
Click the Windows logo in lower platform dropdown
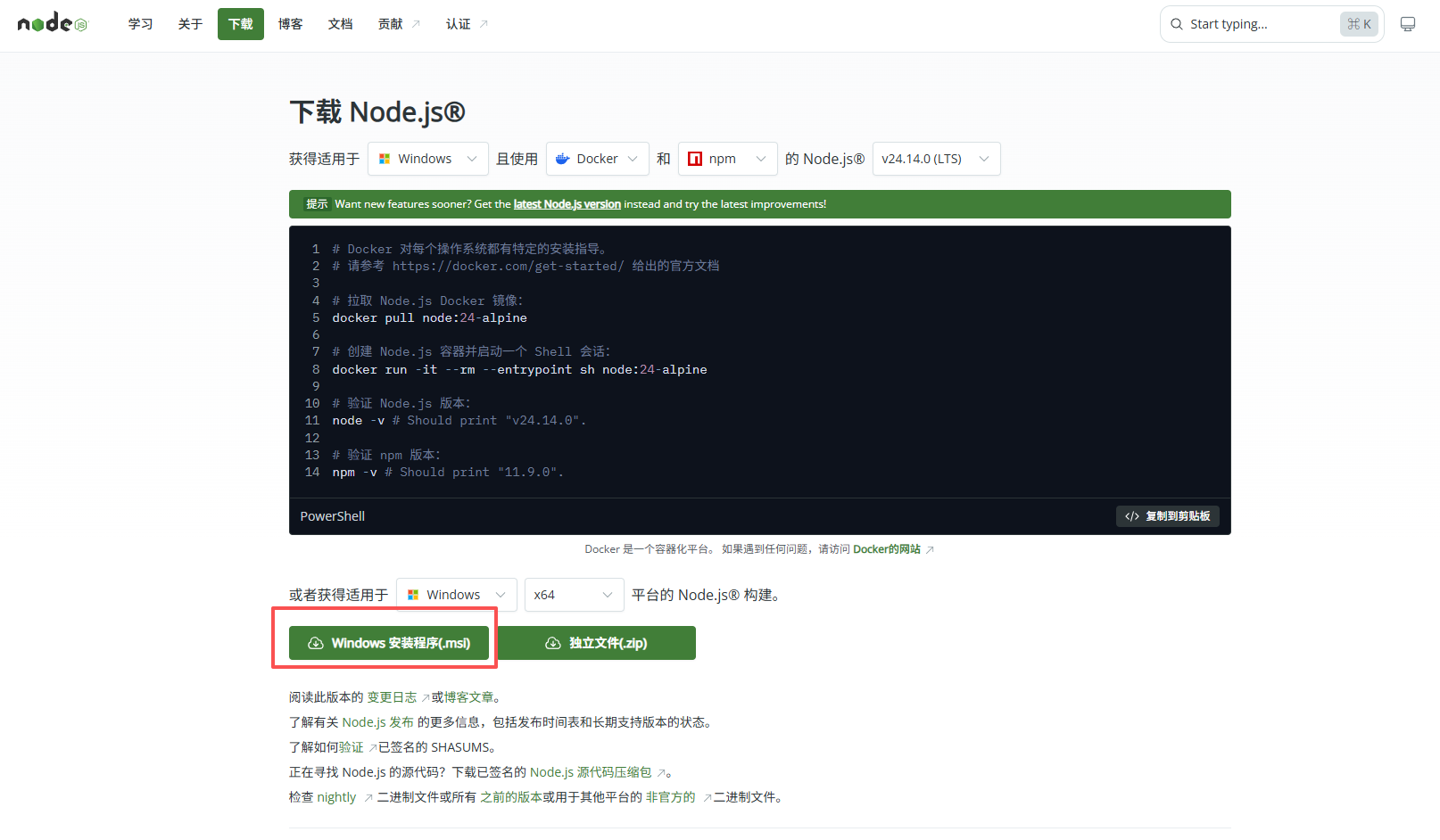(x=413, y=595)
